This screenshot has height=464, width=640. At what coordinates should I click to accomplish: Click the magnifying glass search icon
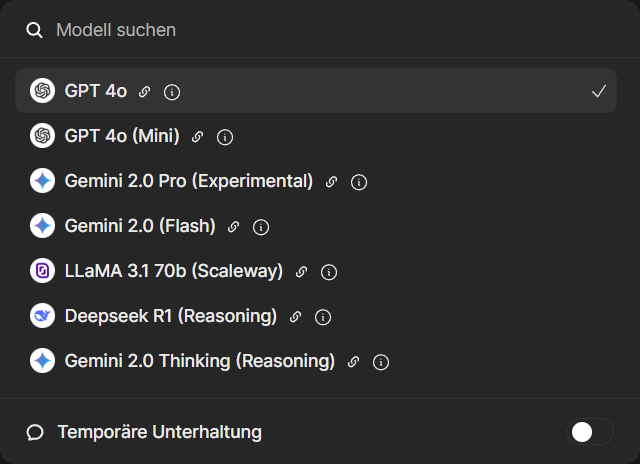coord(35,30)
